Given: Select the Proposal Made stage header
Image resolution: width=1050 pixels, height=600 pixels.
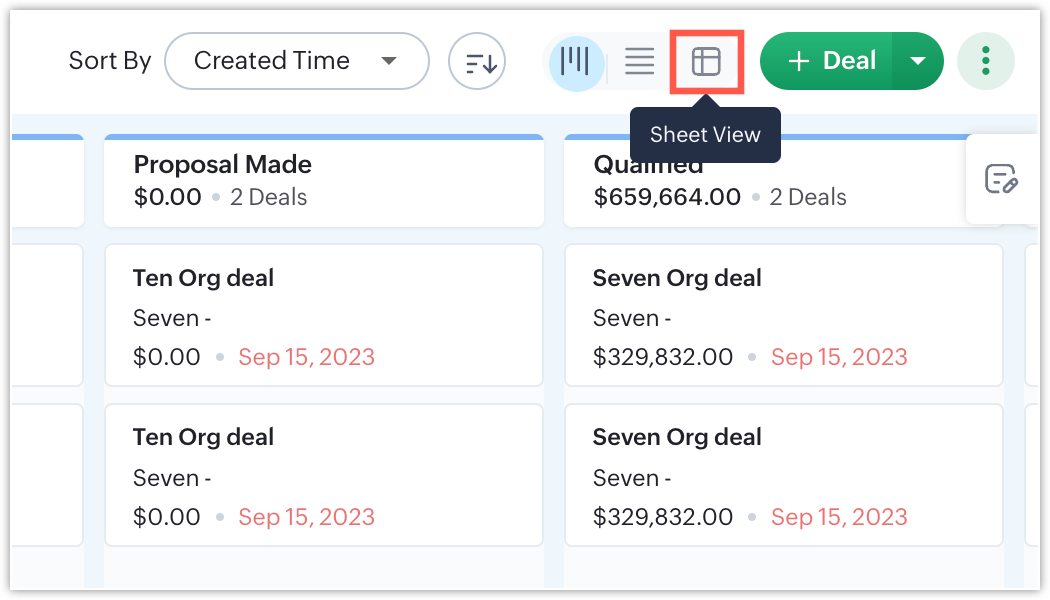Looking at the screenshot, I should click(223, 164).
